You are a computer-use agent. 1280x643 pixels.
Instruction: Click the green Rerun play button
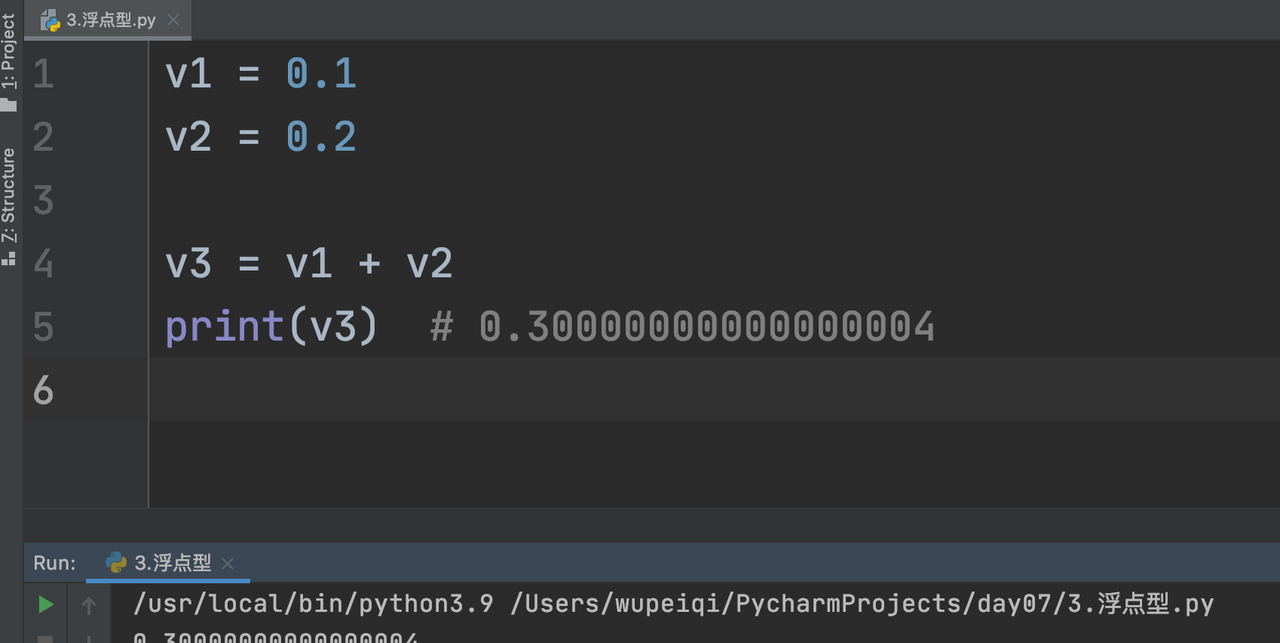click(x=45, y=604)
